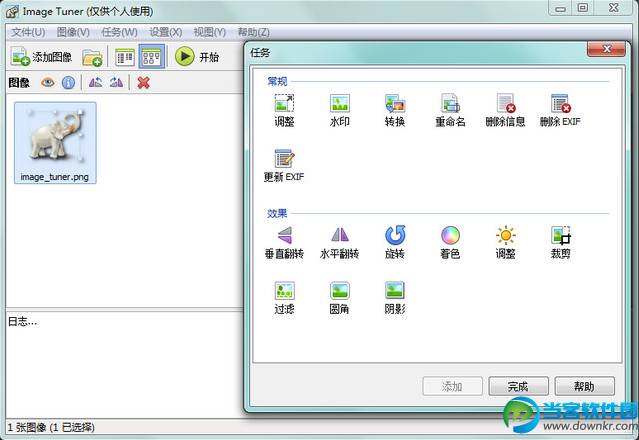Close the 任务 dialog
This screenshot has width=639, height=440.
[606, 49]
